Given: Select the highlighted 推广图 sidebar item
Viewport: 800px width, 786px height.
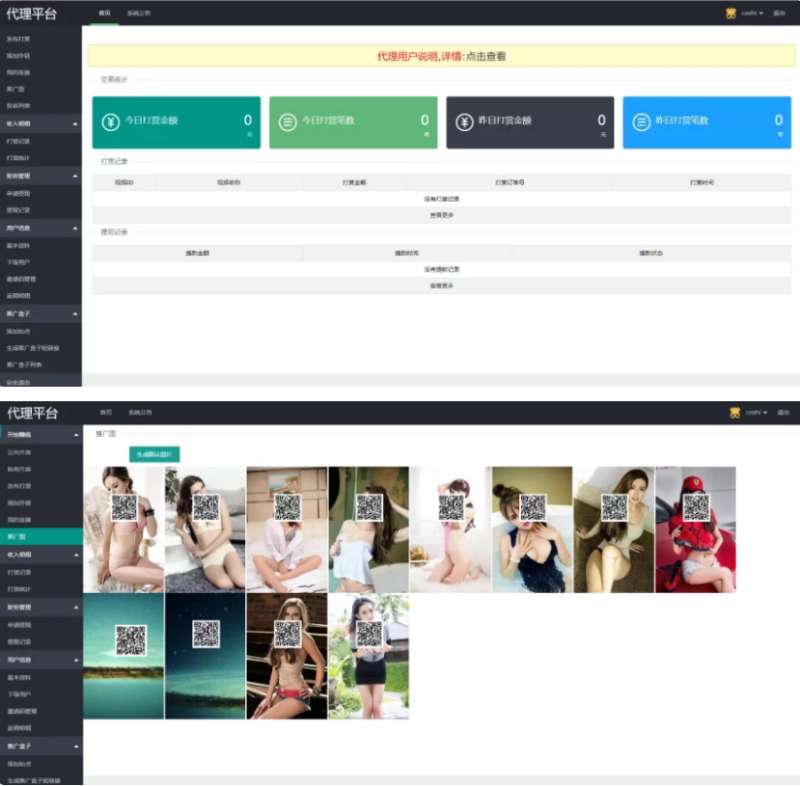Looking at the screenshot, I should [41, 537].
